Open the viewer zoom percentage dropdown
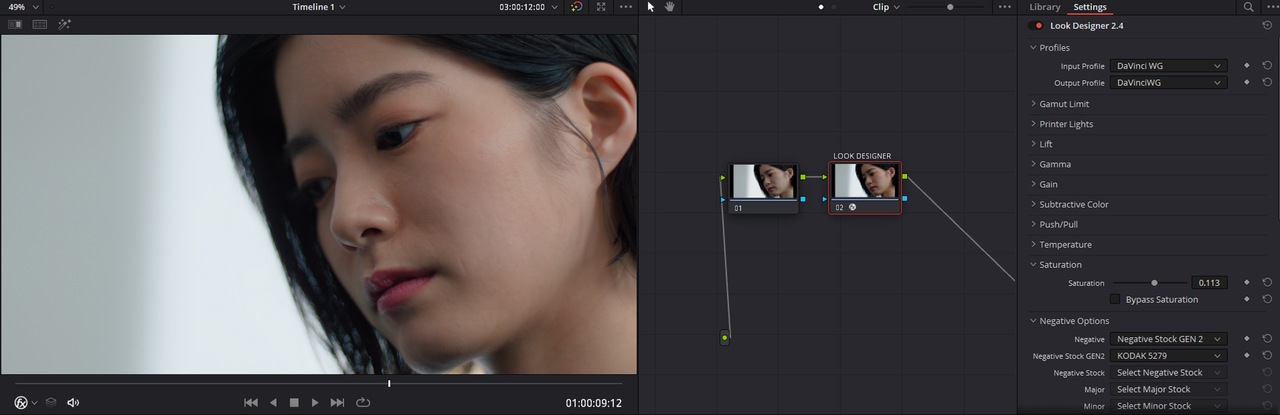 coord(23,7)
